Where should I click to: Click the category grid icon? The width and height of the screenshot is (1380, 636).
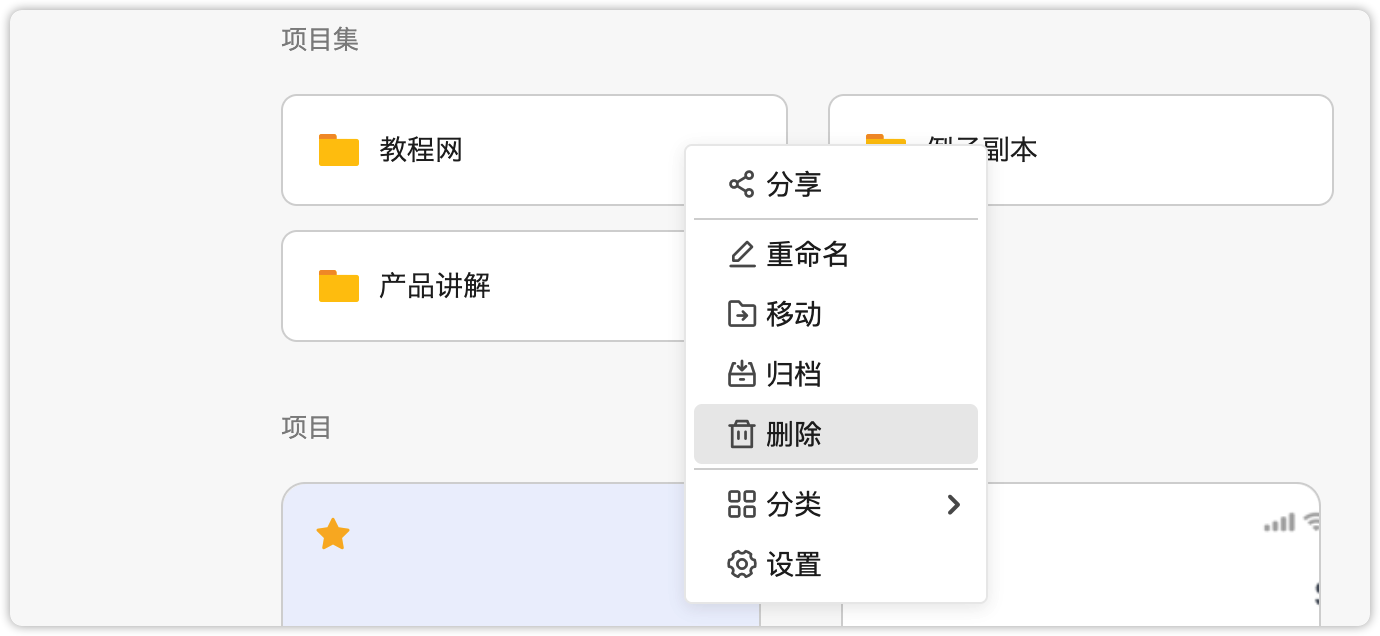coord(741,504)
